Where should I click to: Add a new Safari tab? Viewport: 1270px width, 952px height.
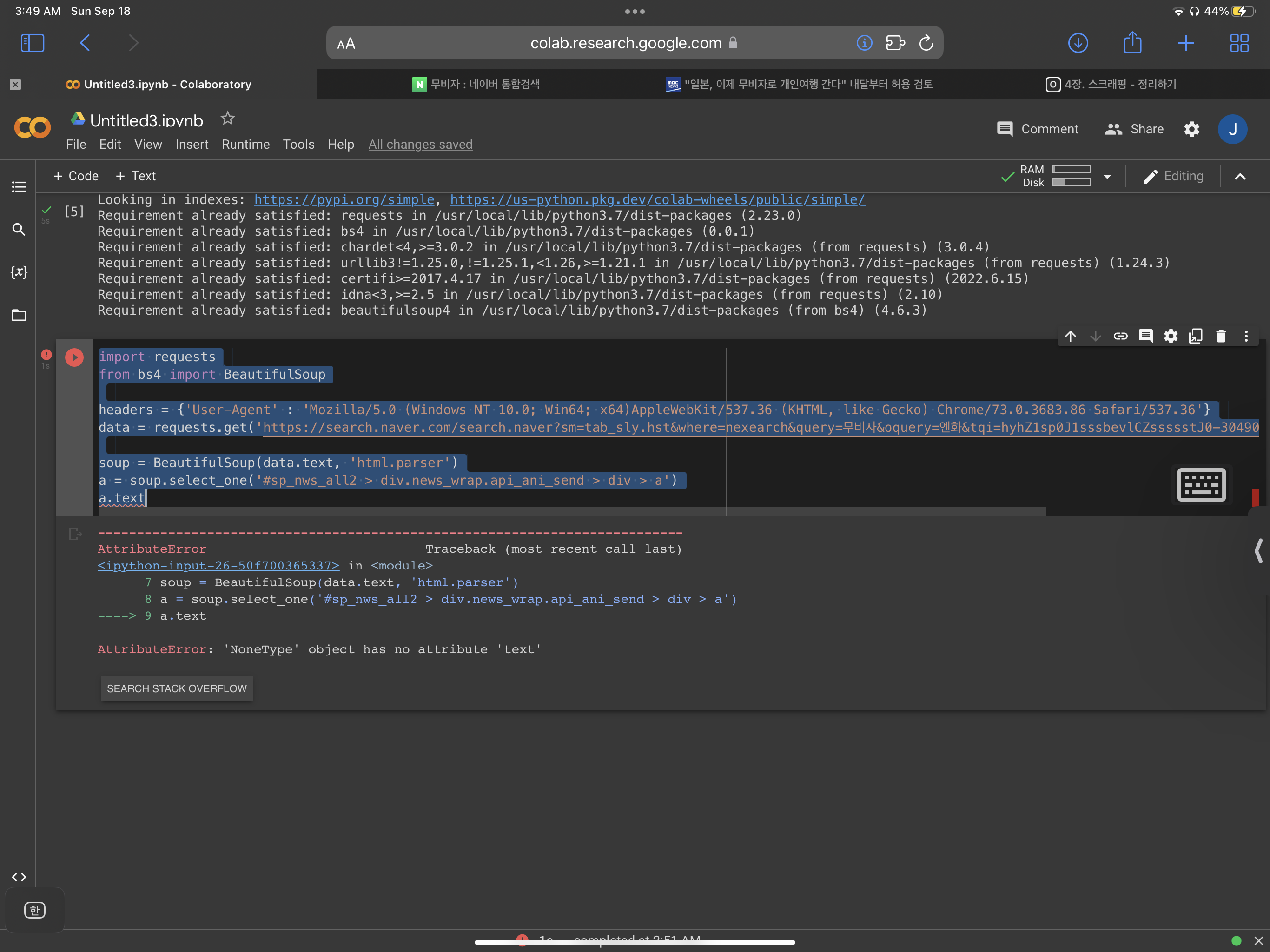1185,43
